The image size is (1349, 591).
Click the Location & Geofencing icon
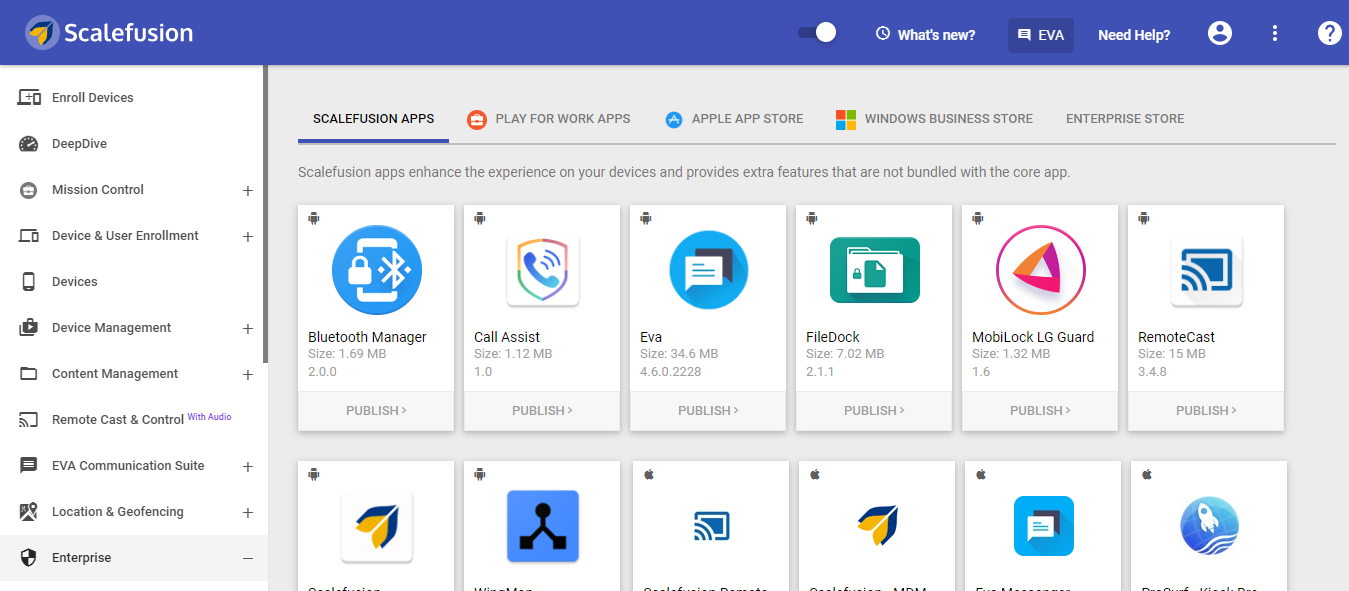pos(29,512)
